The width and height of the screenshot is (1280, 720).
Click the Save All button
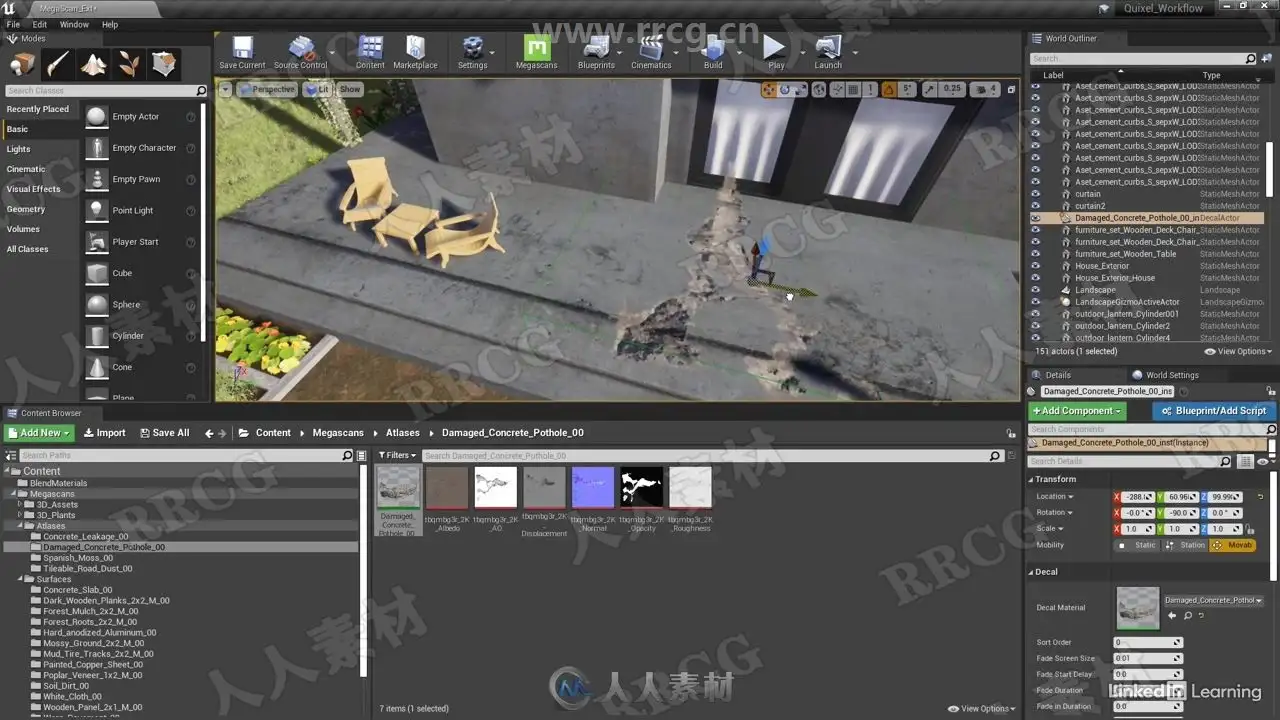tap(163, 433)
